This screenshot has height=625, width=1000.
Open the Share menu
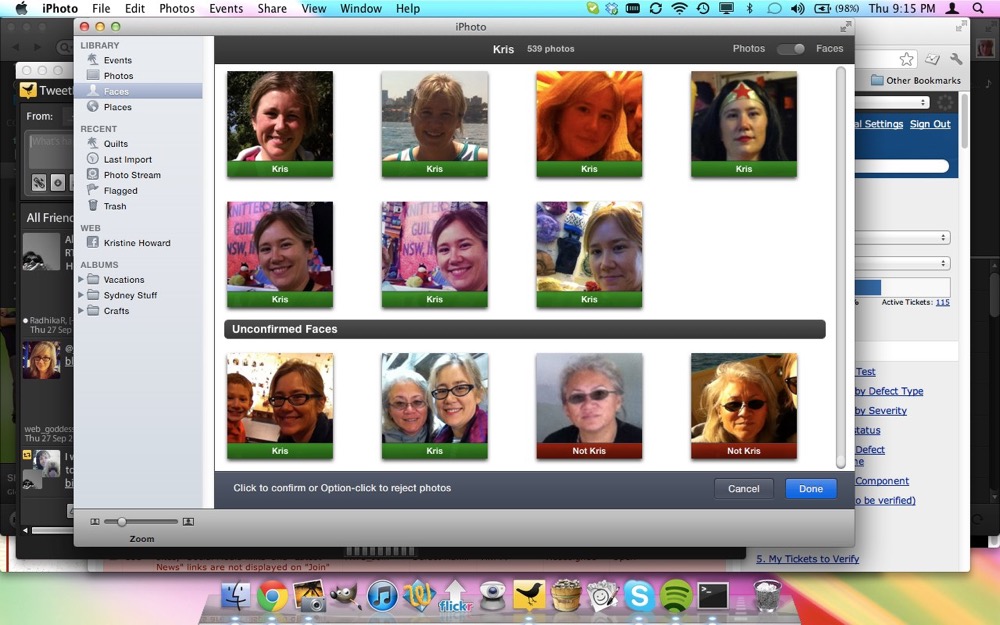tap(272, 9)
